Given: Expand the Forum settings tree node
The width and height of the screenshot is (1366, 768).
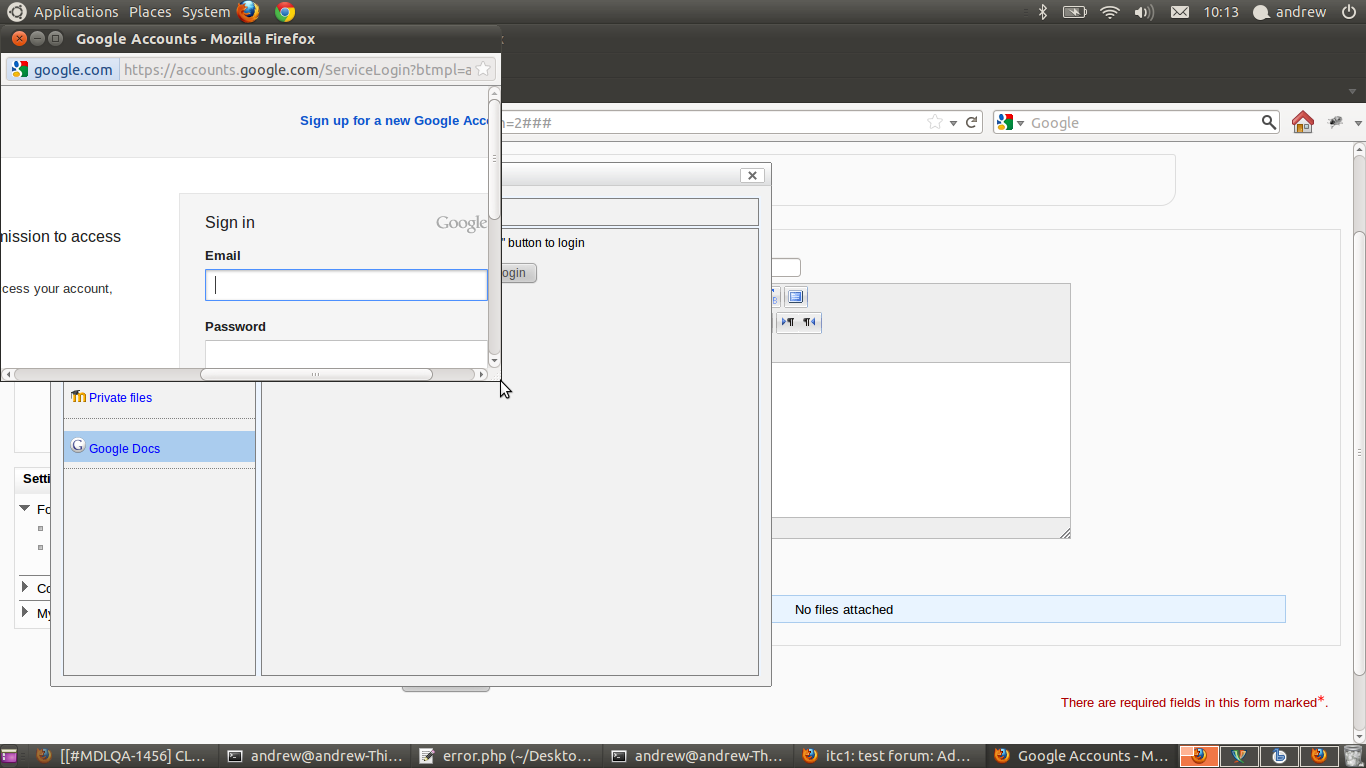Looking at the screenshot, I should pyautogui.click(x=25, y=508).
